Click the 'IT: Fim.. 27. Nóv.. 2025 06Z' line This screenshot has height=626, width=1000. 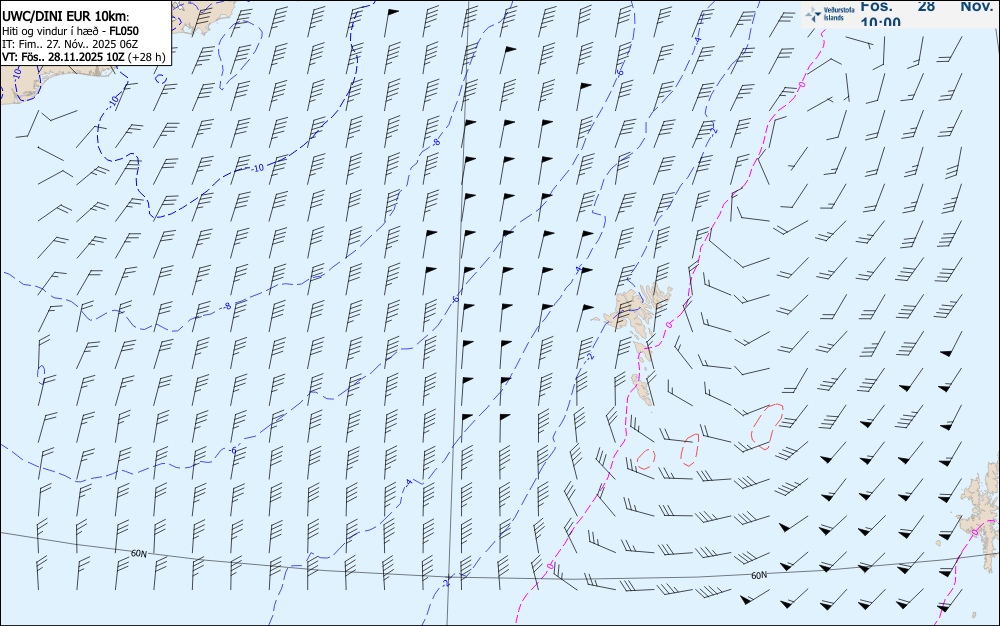click(x=70, y=44)
